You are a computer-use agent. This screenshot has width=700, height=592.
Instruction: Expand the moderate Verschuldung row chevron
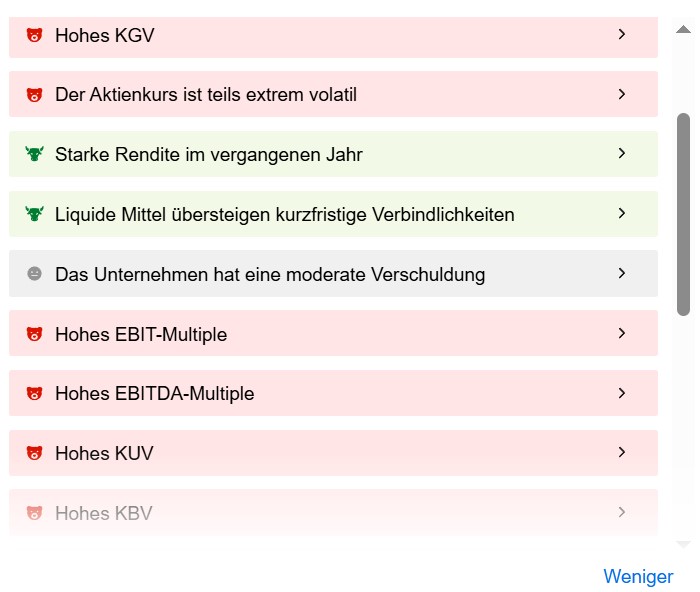pyautogui.click(x=621, y=273)
